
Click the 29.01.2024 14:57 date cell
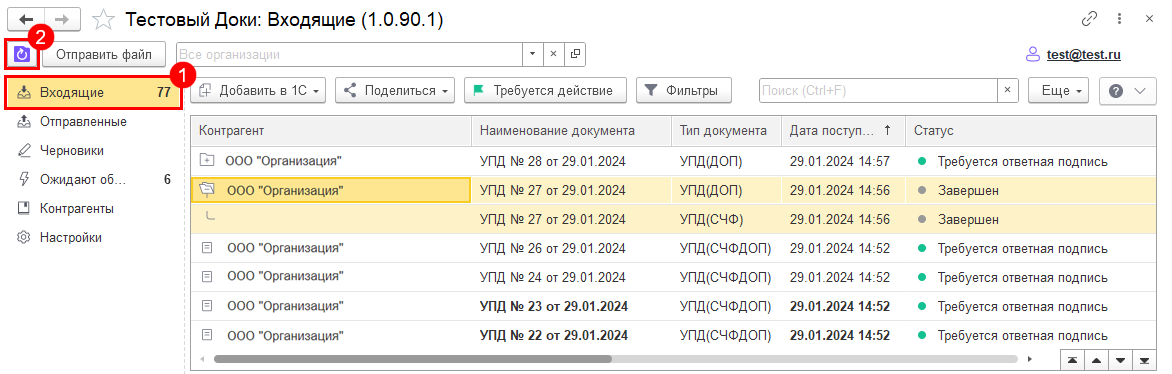tap(843, 161)
